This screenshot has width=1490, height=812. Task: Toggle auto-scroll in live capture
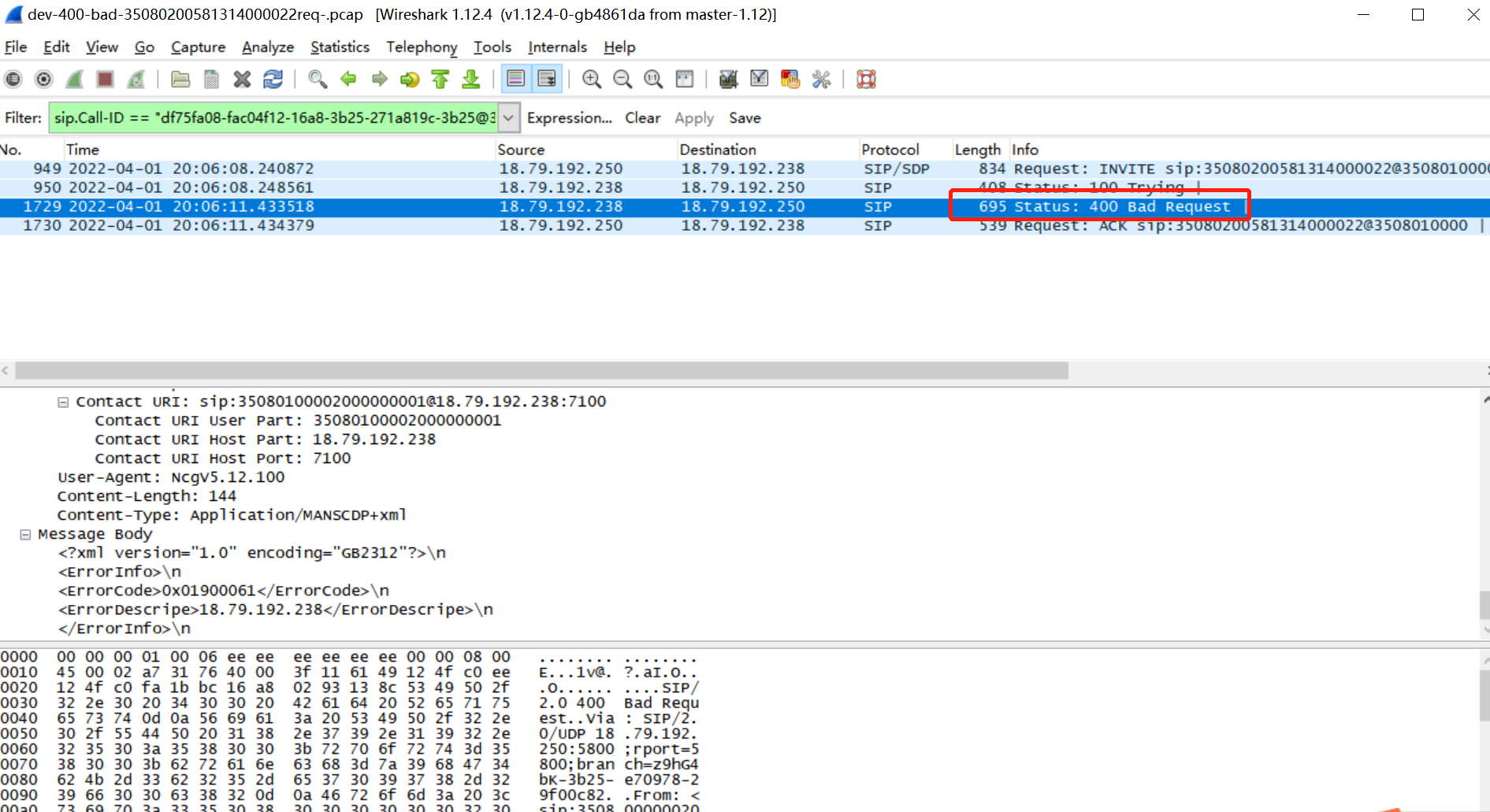[x=546, y=80]
